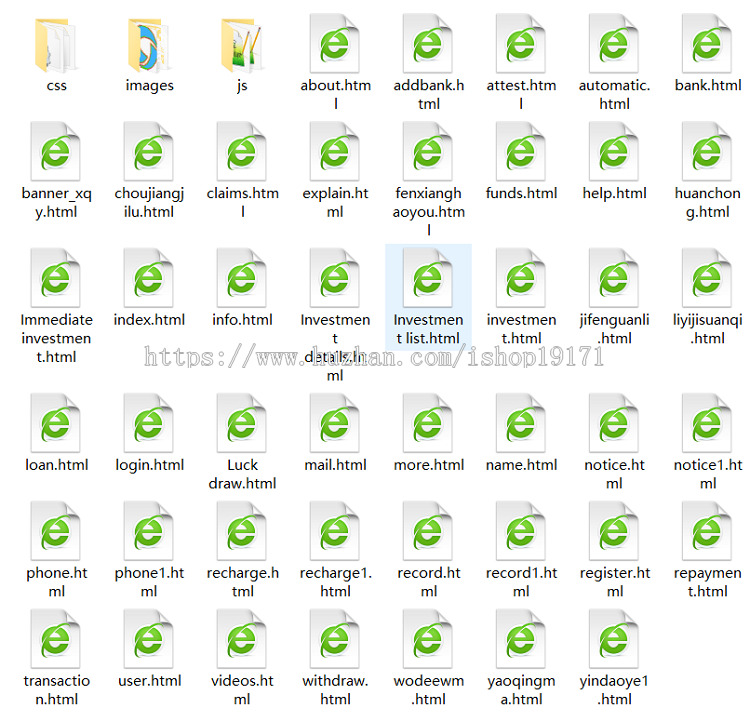Screen dimensions: 750x708
Task: Select the loan.html file icon
Action: click(55, 423)
